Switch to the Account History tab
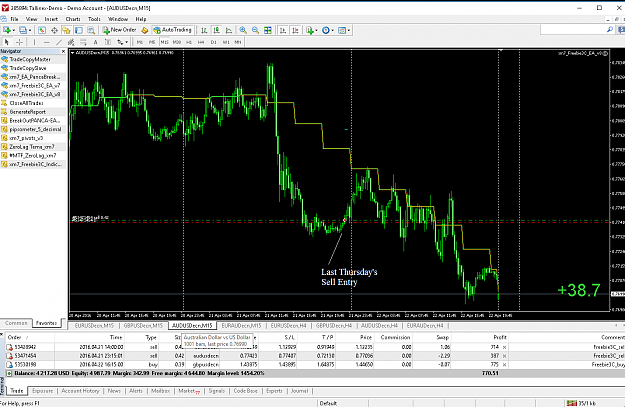 [80, 391]
